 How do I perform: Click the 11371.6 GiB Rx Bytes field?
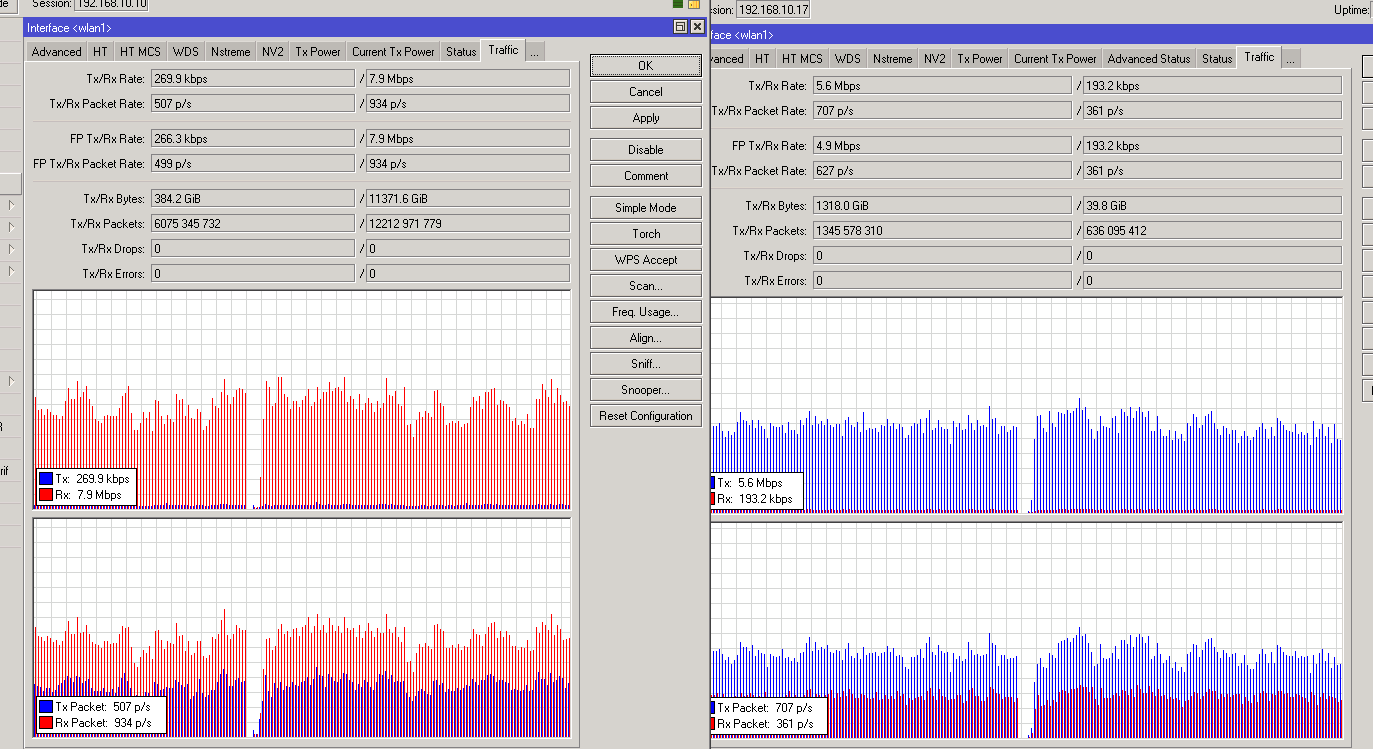point(468,198)
